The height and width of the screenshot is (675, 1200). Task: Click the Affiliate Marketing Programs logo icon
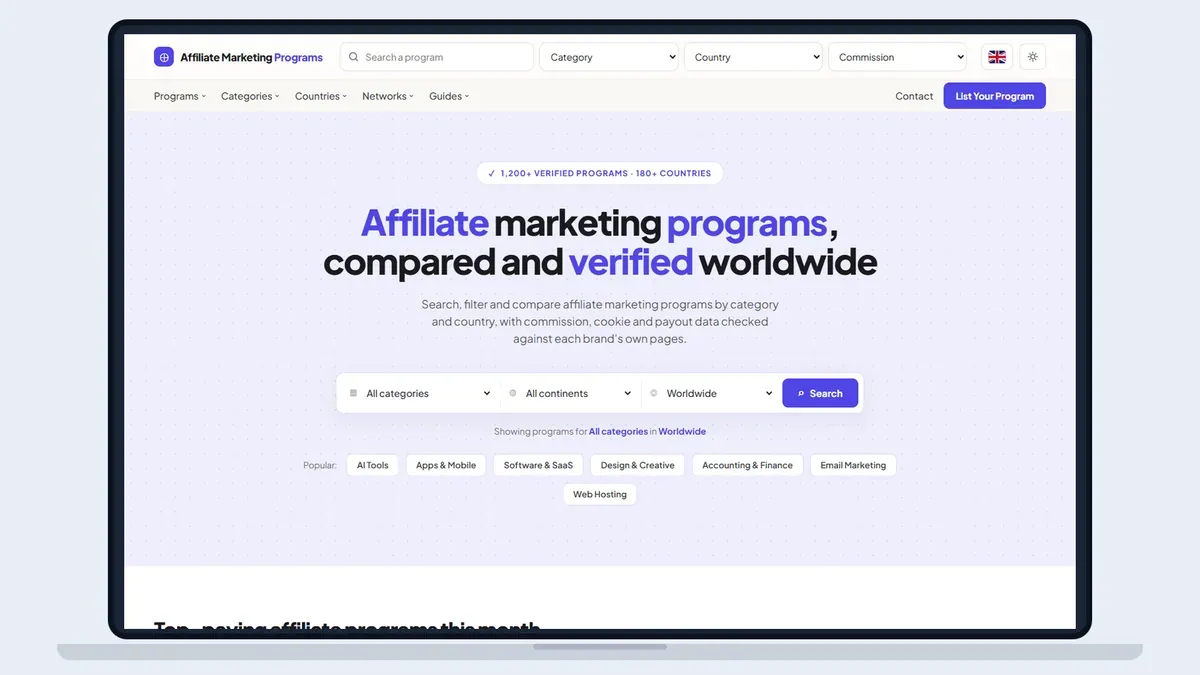pos(164,57)
